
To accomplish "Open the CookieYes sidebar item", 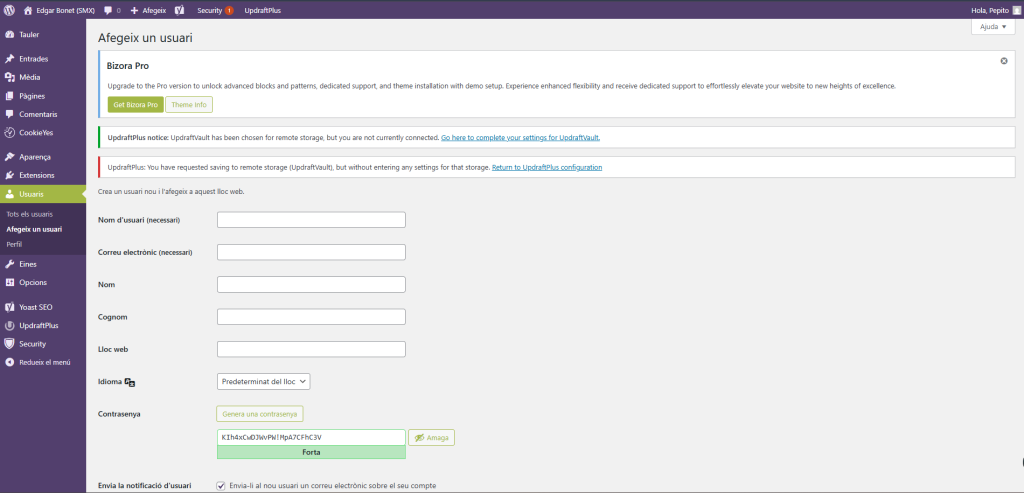I will (35, 132).
